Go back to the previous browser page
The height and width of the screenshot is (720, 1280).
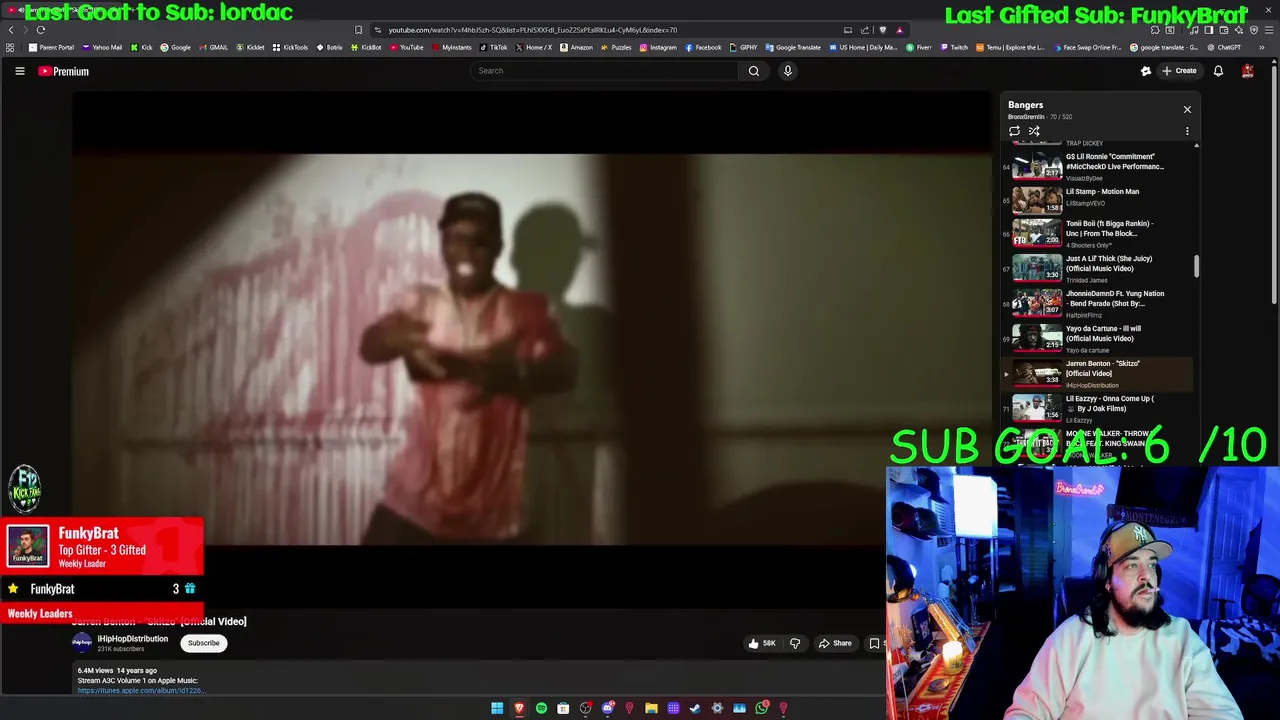coord(11,30)
